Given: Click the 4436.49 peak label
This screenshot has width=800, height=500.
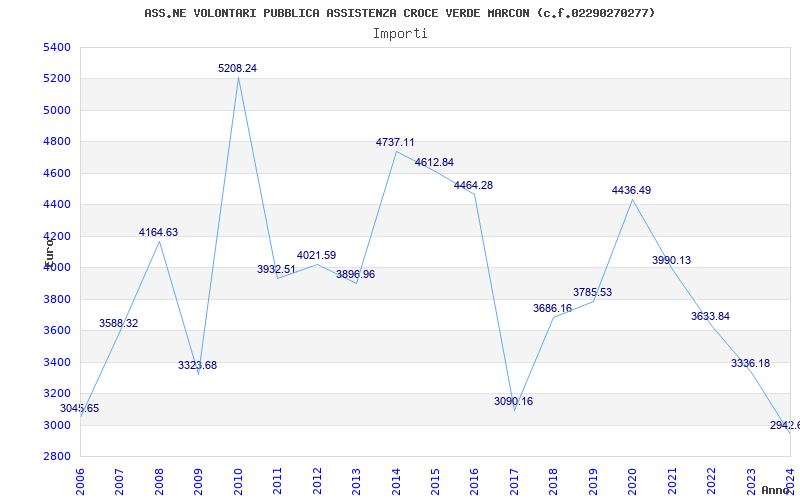Looking at the screenshot, I should [x=632, y=191].
